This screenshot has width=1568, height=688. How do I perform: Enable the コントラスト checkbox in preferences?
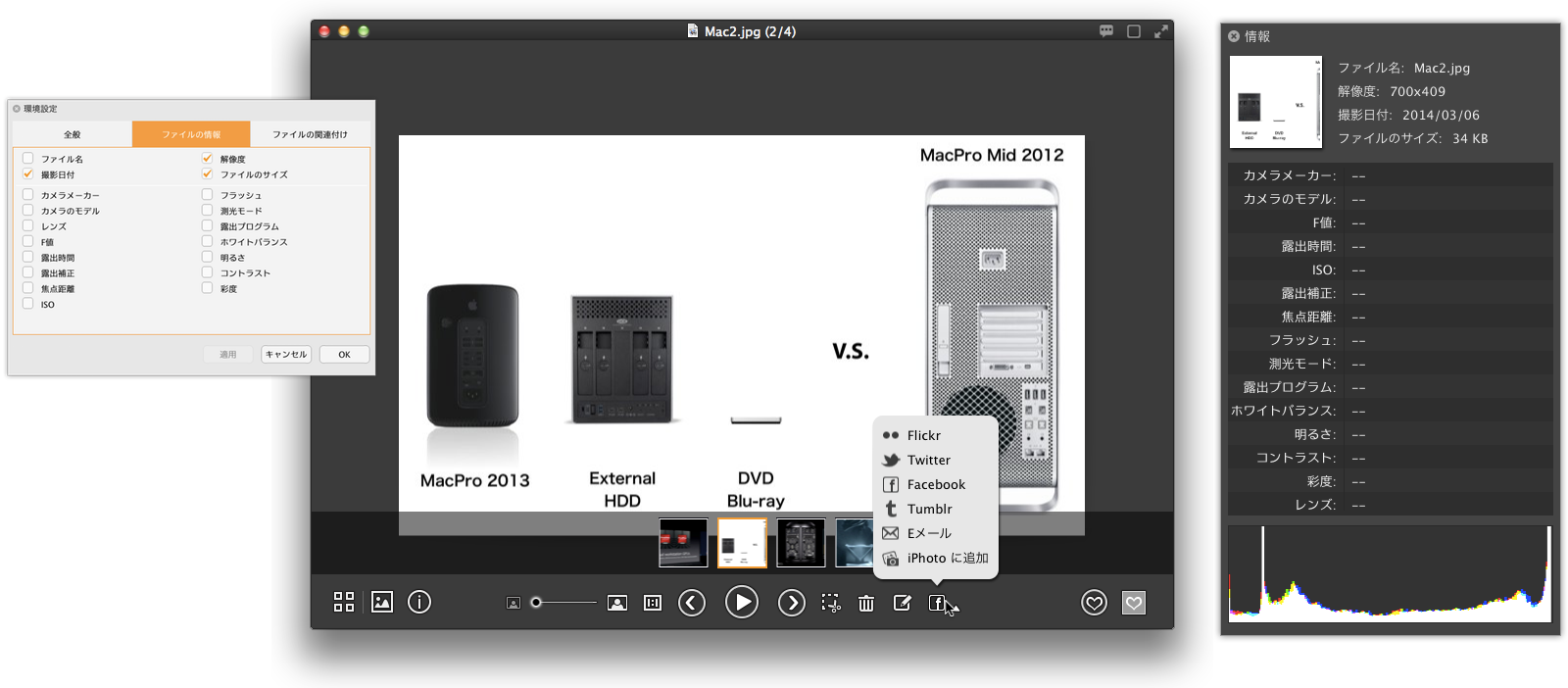pos(208,272)
